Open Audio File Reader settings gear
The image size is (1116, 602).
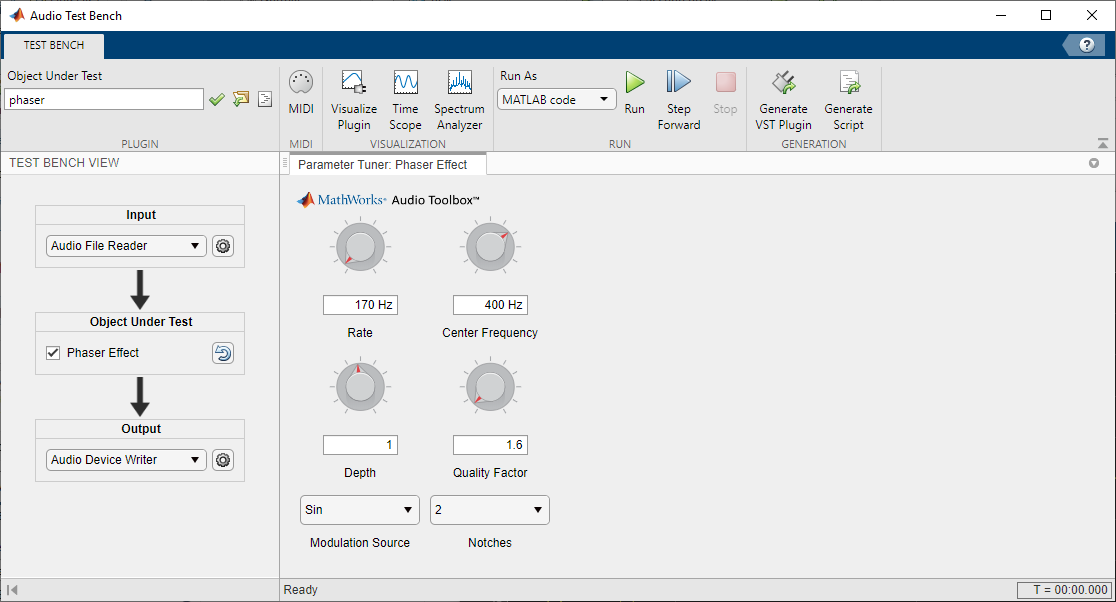(x=223, y=246)
